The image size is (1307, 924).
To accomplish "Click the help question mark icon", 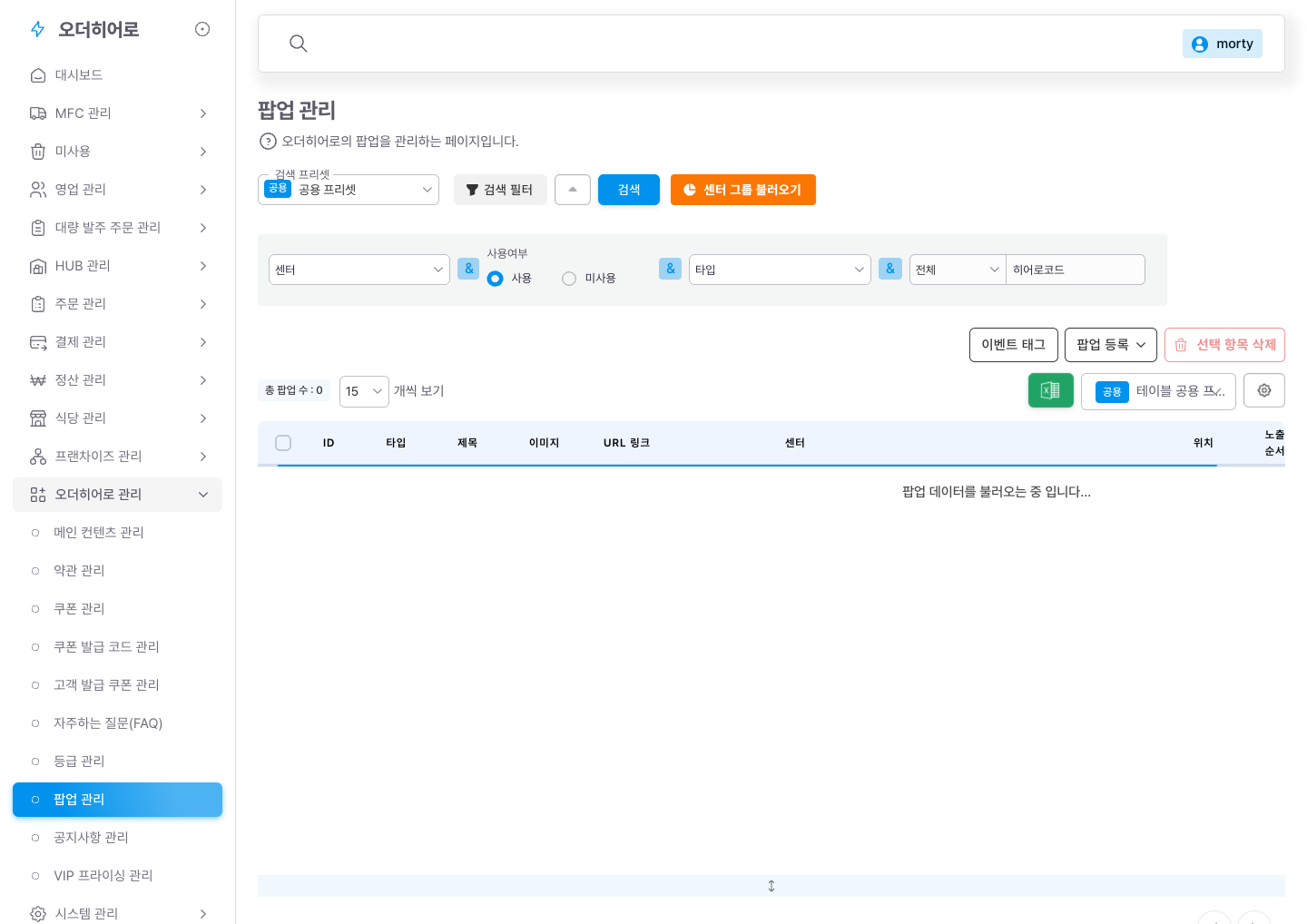I will pyautogui.click(x=268, y=142).
